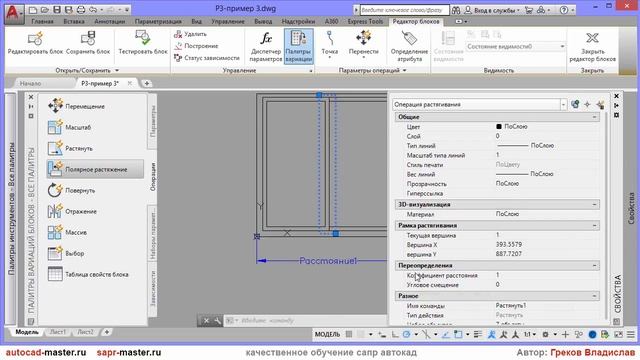
Task: Click the New drawing icon in quick access toolbar
Action: tap(33, 9)
